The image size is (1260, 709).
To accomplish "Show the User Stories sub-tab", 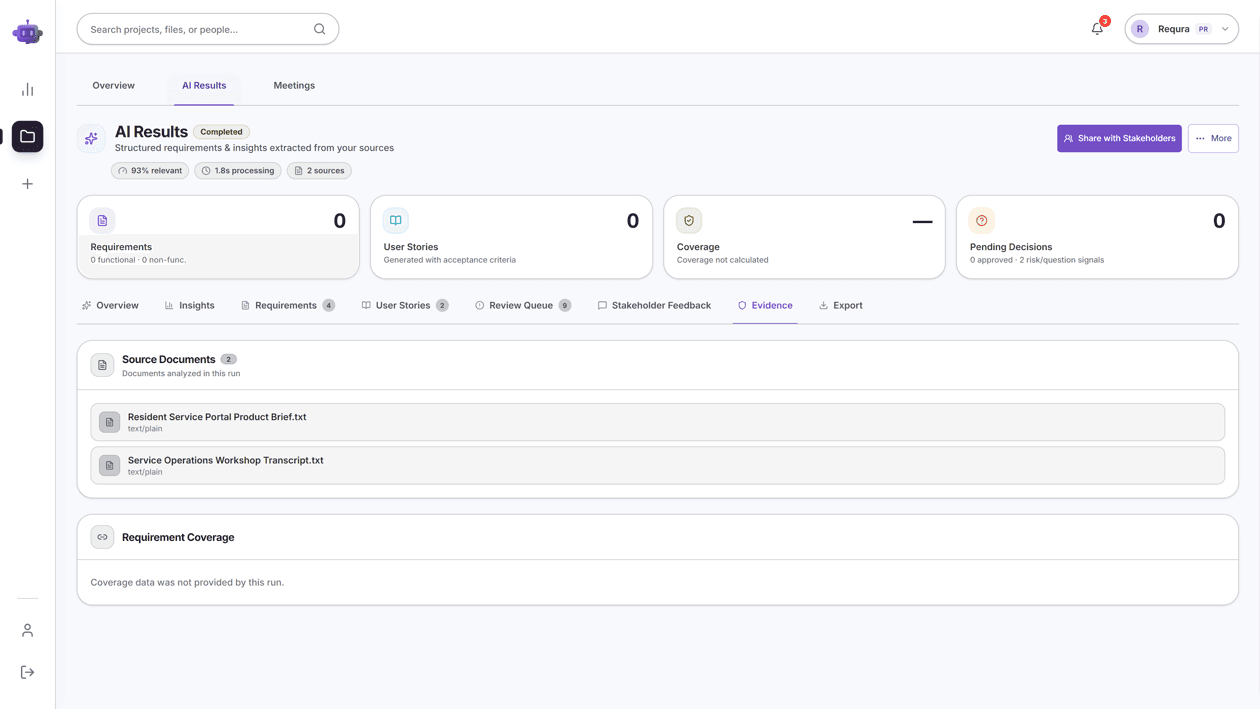I will [x=405, y=306].
